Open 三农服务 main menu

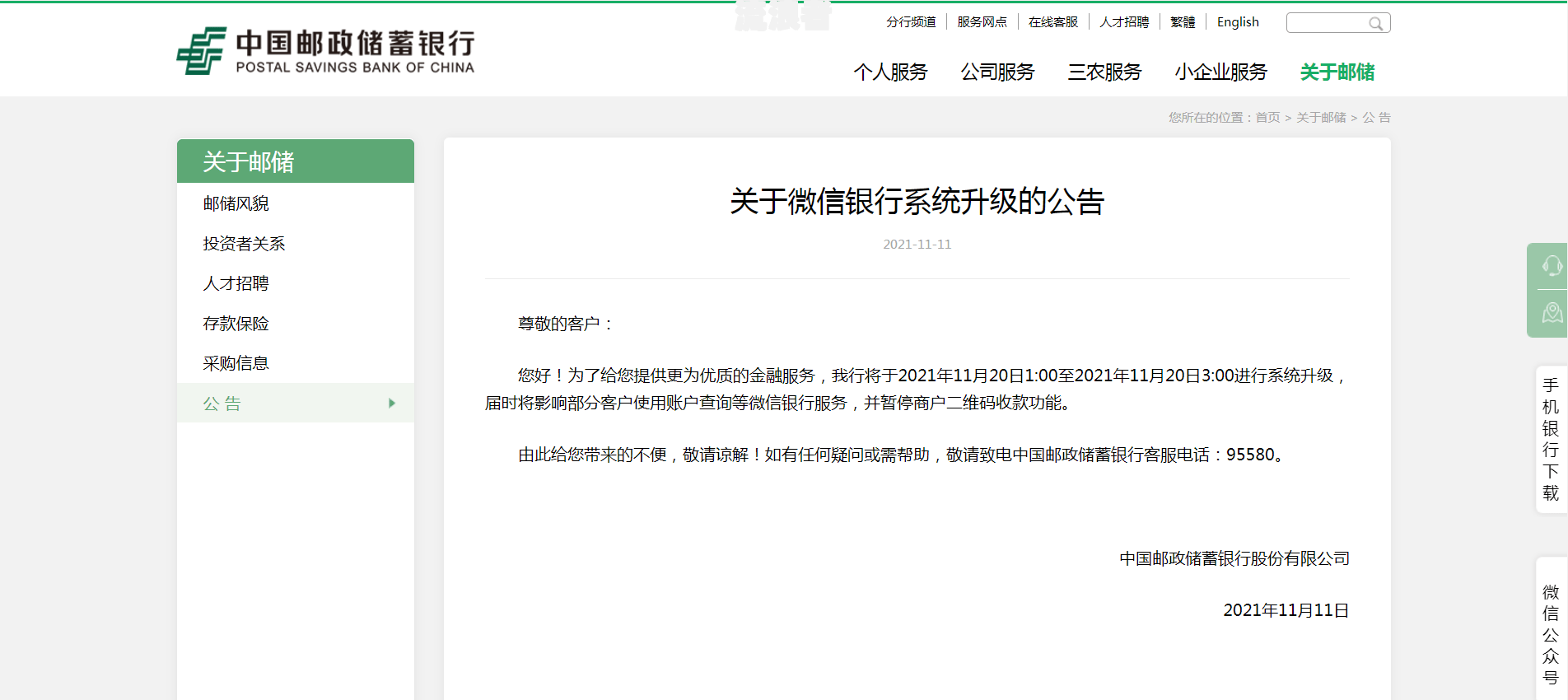click(1104, 72)
